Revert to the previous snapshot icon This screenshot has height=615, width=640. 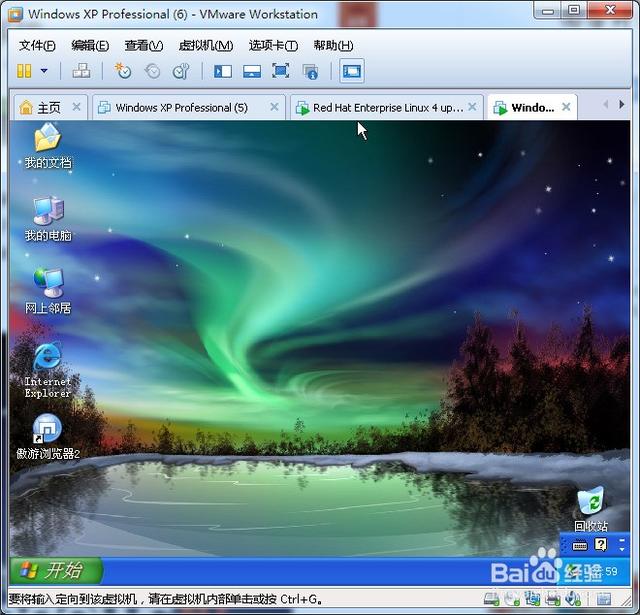(152, 71)
